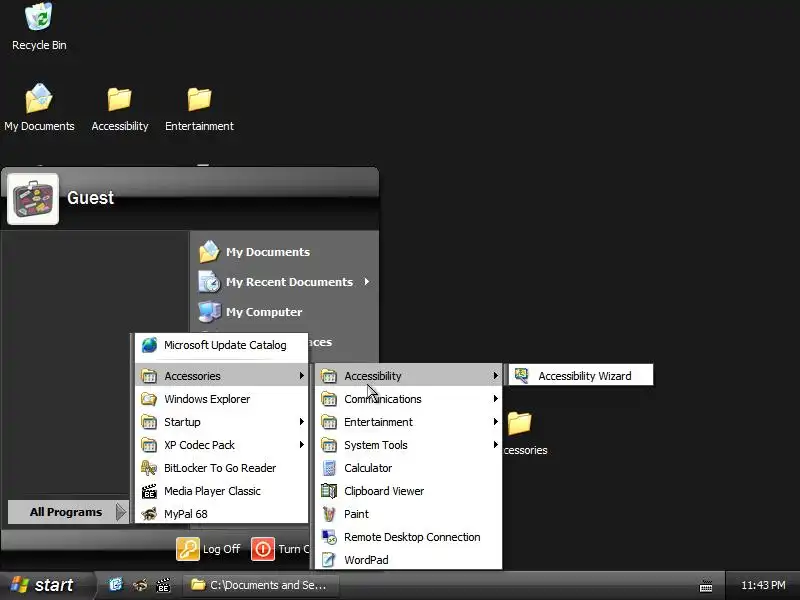Image resolution: width=800 pixels, height=600 pixels.
Task: Launch Windows Explorer from All Programs
Action: tap(221, 399)
